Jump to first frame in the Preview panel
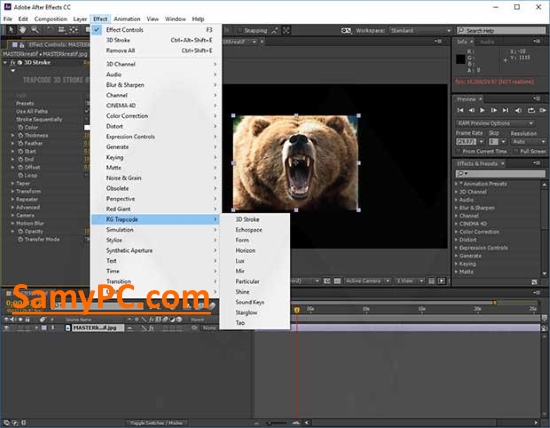Viewport: 550px width, 428px height. coord(460,111)
